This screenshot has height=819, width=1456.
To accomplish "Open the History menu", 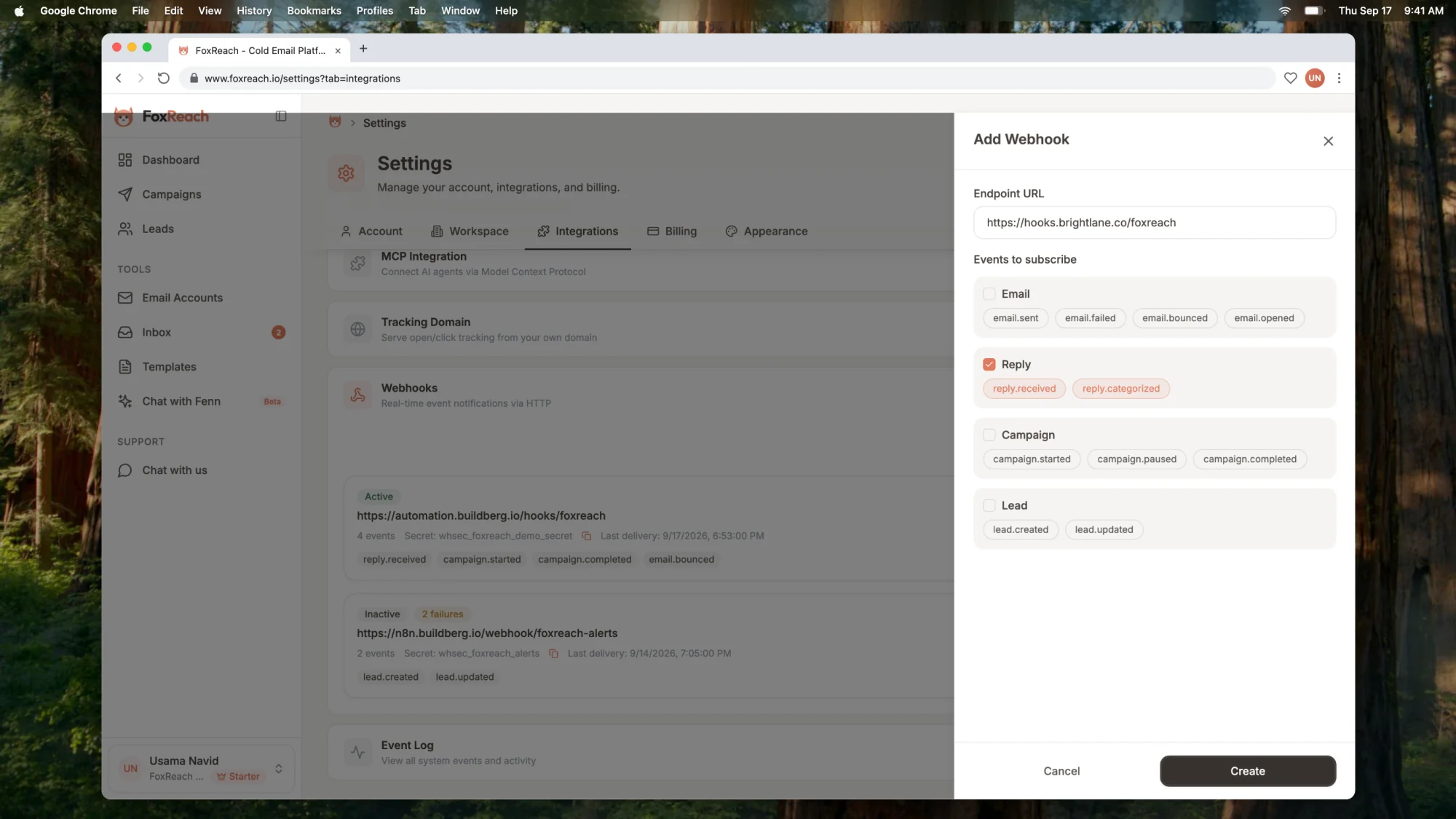I will pyautogui.click(x=254, y=11).
